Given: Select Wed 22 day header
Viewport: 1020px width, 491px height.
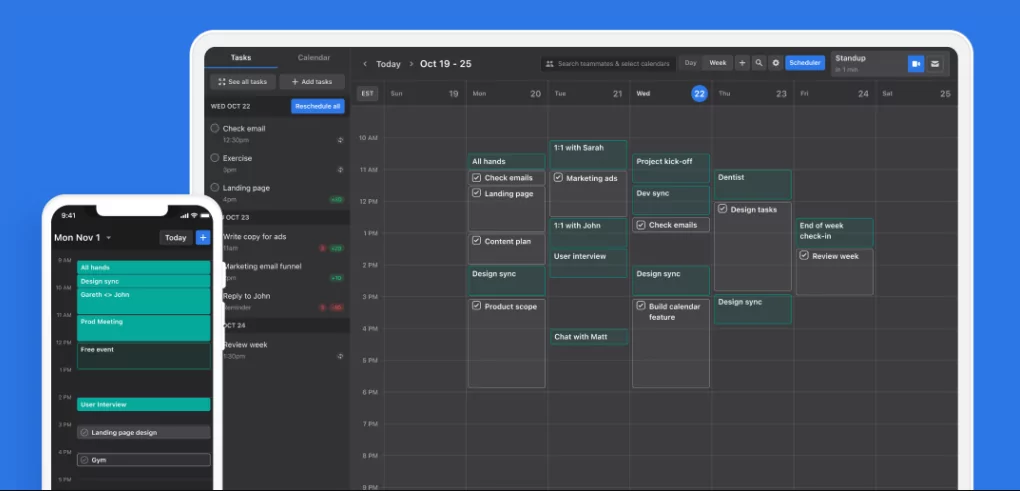Looking at the screenshot, I should 671,94.
